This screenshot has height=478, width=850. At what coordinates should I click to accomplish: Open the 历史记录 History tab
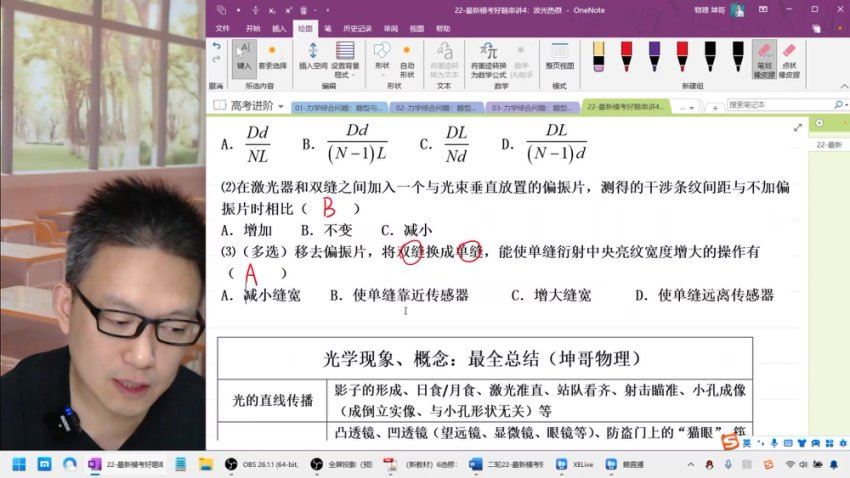tap(357, 28)
